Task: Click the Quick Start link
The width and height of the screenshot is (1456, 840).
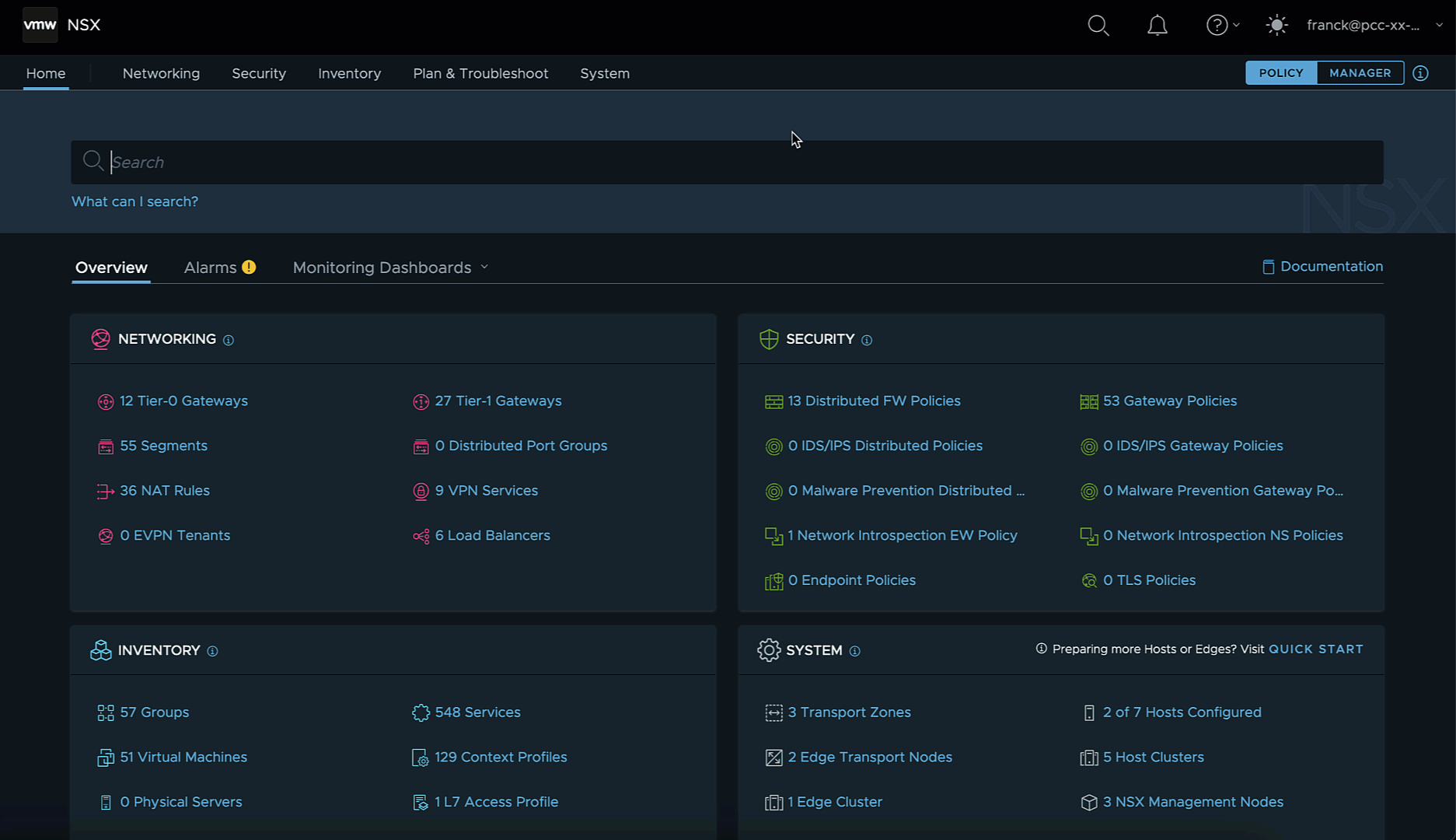Action: (x=1315, y=649)
